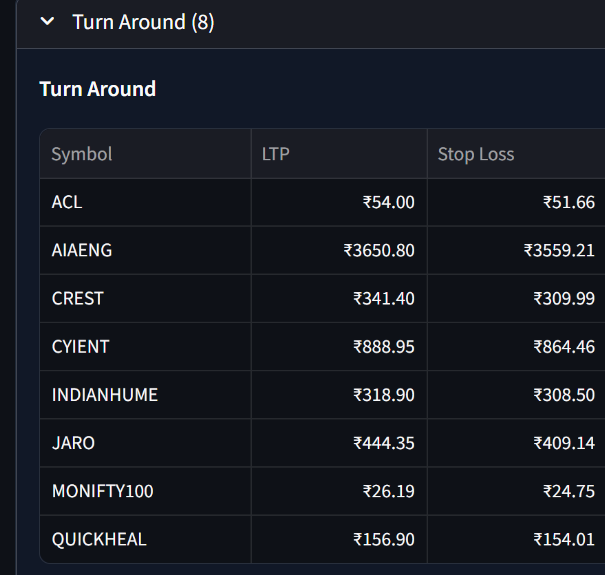This screenshot has width=605, height=575.
Task: Sort by the LTP column header
Action: 275,154
